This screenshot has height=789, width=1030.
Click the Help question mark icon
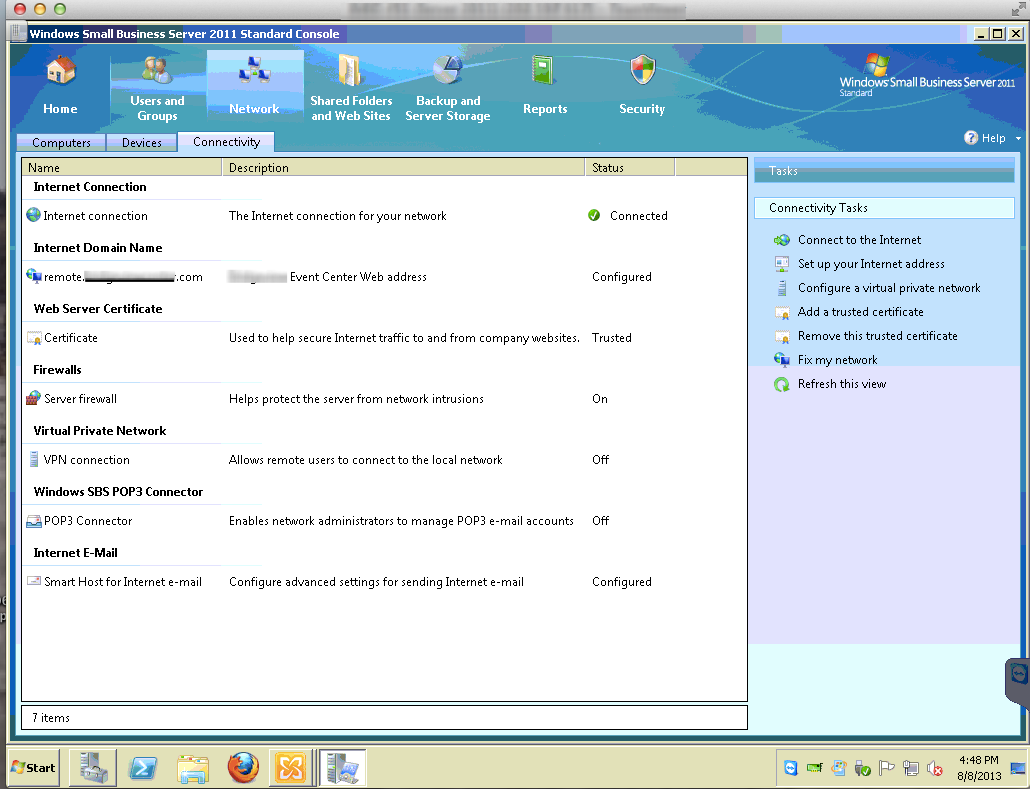[x=971, y=137]
